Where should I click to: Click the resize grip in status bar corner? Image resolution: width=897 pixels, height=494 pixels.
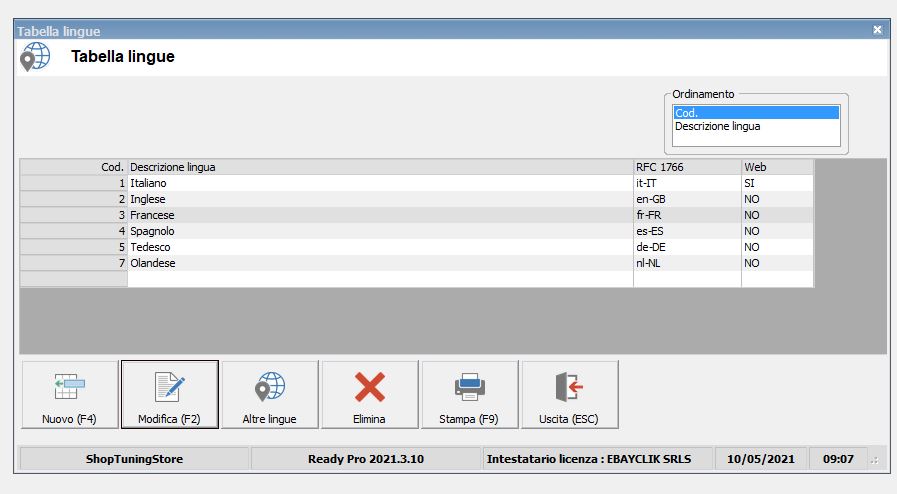875,460
